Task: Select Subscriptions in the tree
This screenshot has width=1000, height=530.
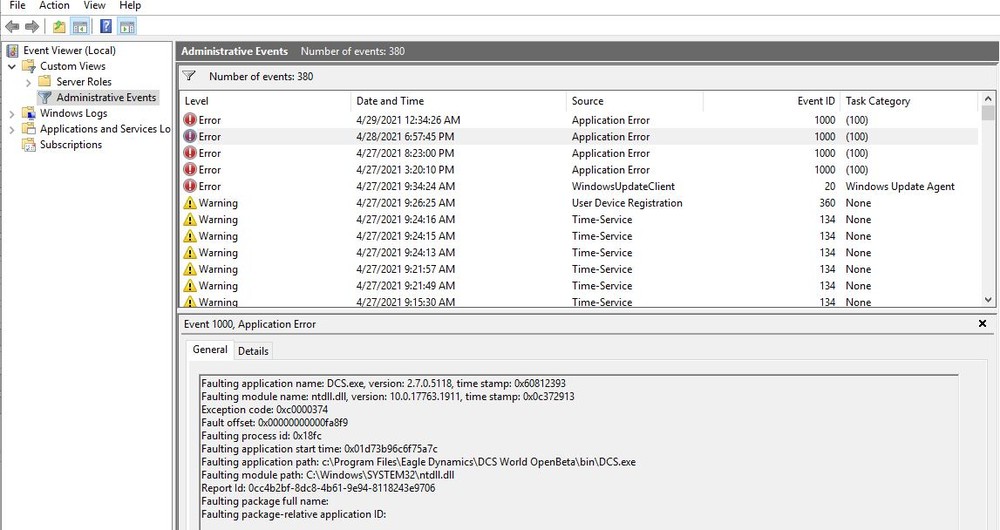Action: click(x=71, y=144)
